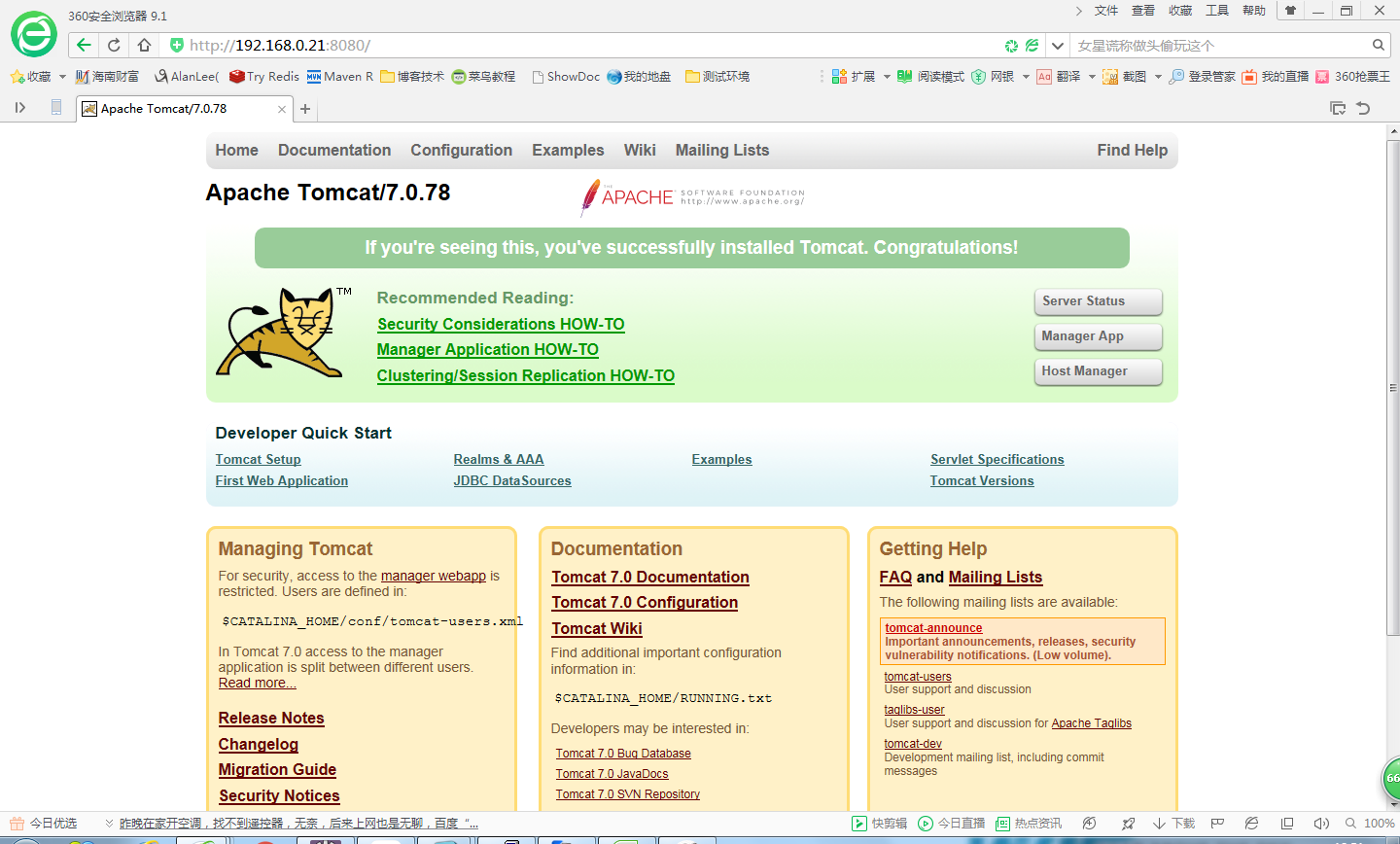
Task: Open the 工具 menu
Action: (1217, 11)
